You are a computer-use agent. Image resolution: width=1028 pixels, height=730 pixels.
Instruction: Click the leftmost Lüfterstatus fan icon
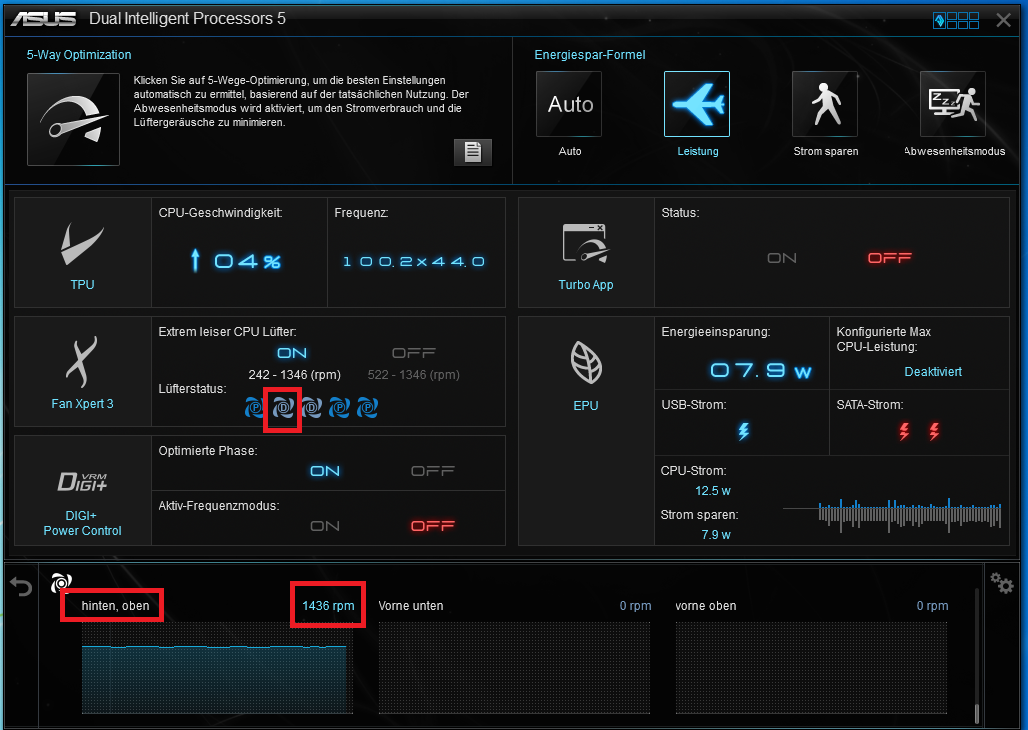[254, 408]
